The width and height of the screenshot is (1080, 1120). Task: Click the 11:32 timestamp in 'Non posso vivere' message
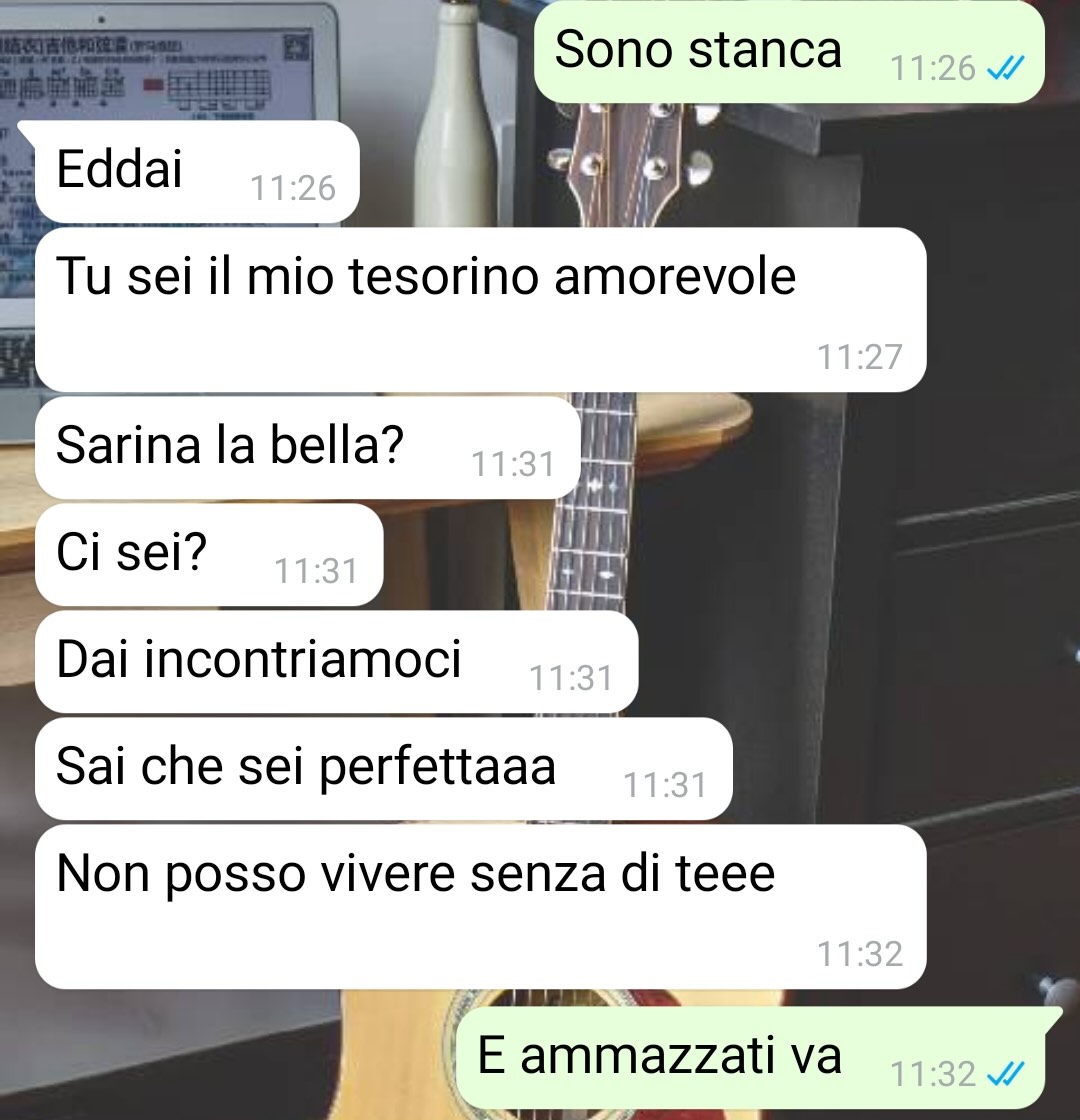pos(860,954)
